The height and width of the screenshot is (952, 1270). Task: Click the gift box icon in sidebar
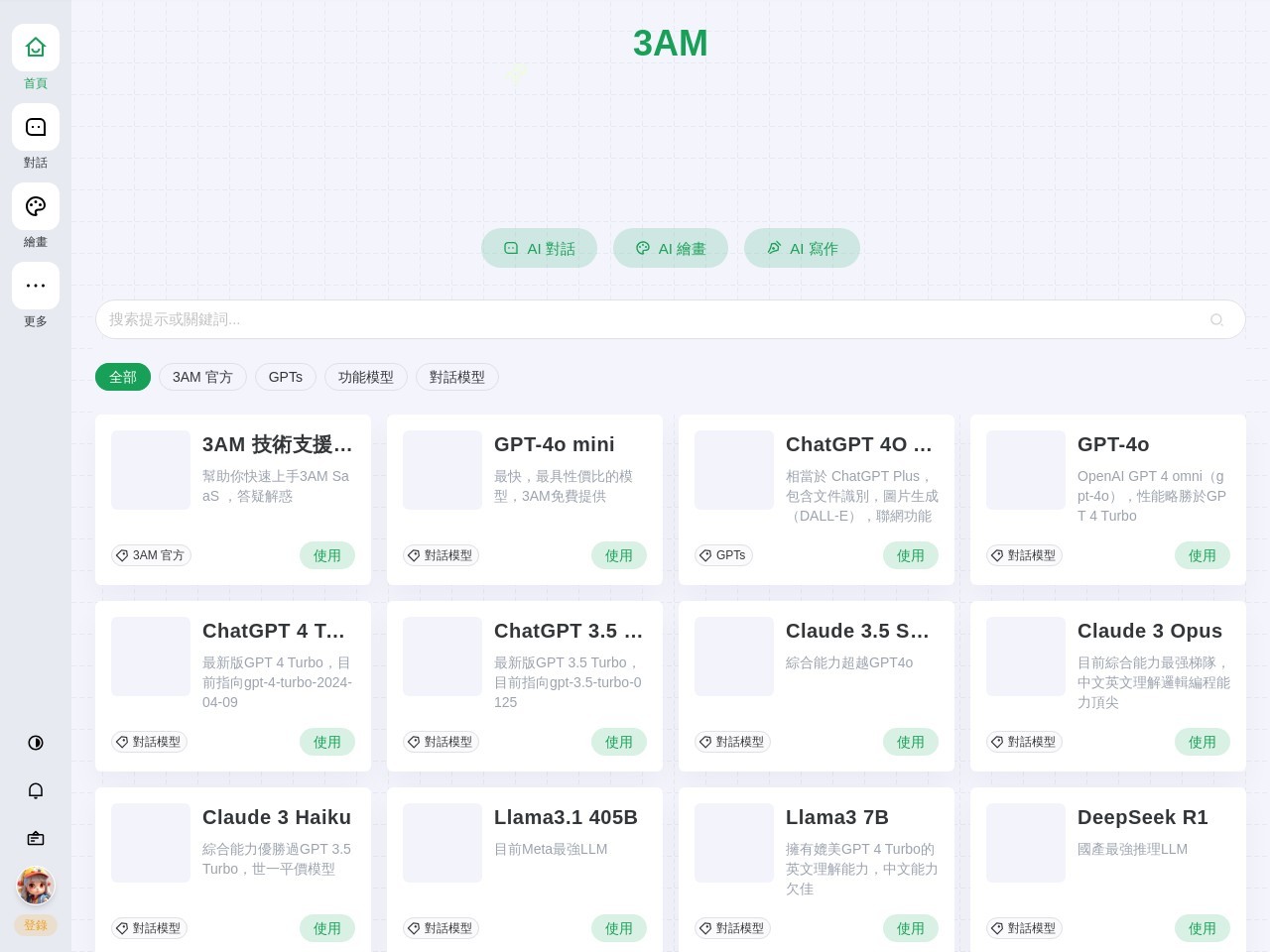pos(36,838)
